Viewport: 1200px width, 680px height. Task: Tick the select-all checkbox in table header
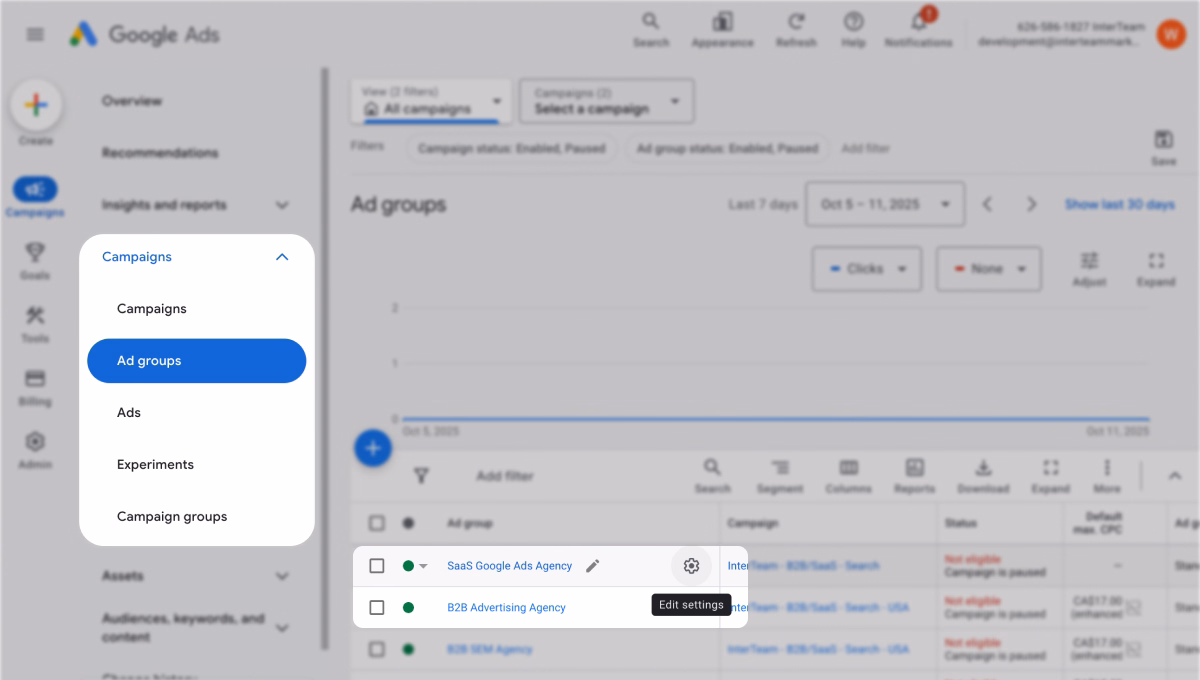click(376, 523)
